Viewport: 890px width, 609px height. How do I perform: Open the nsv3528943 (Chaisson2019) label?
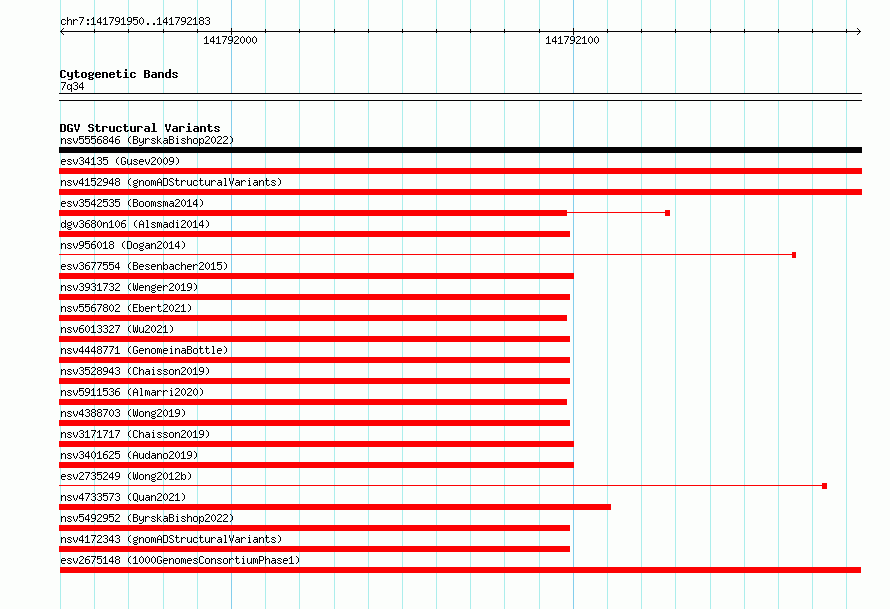pyautogui.click(x=135, y=371)
